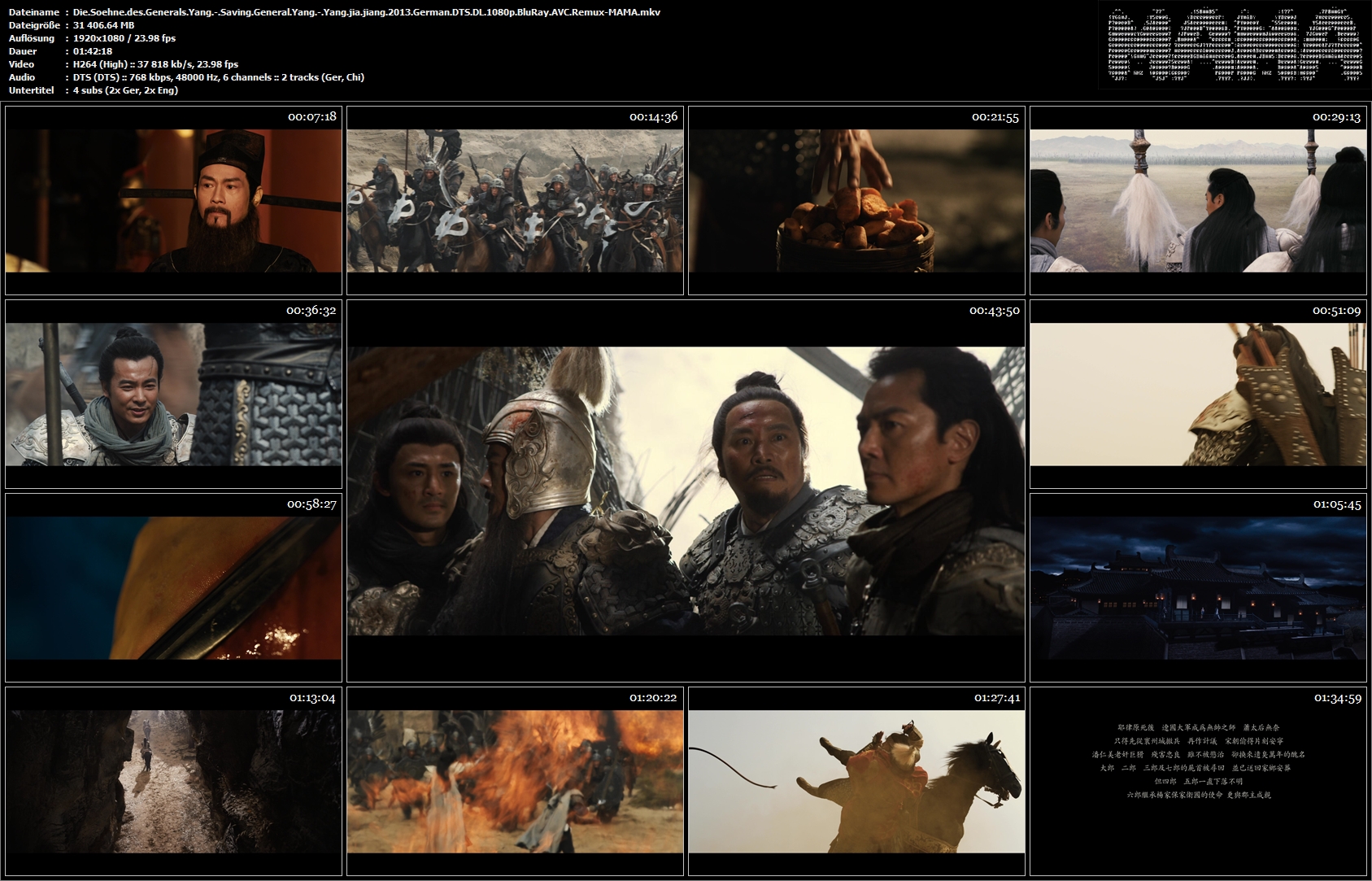Click the ASCII art logo at top right
This screenshot has height=881, width=1372.
tap(1232, 46)
